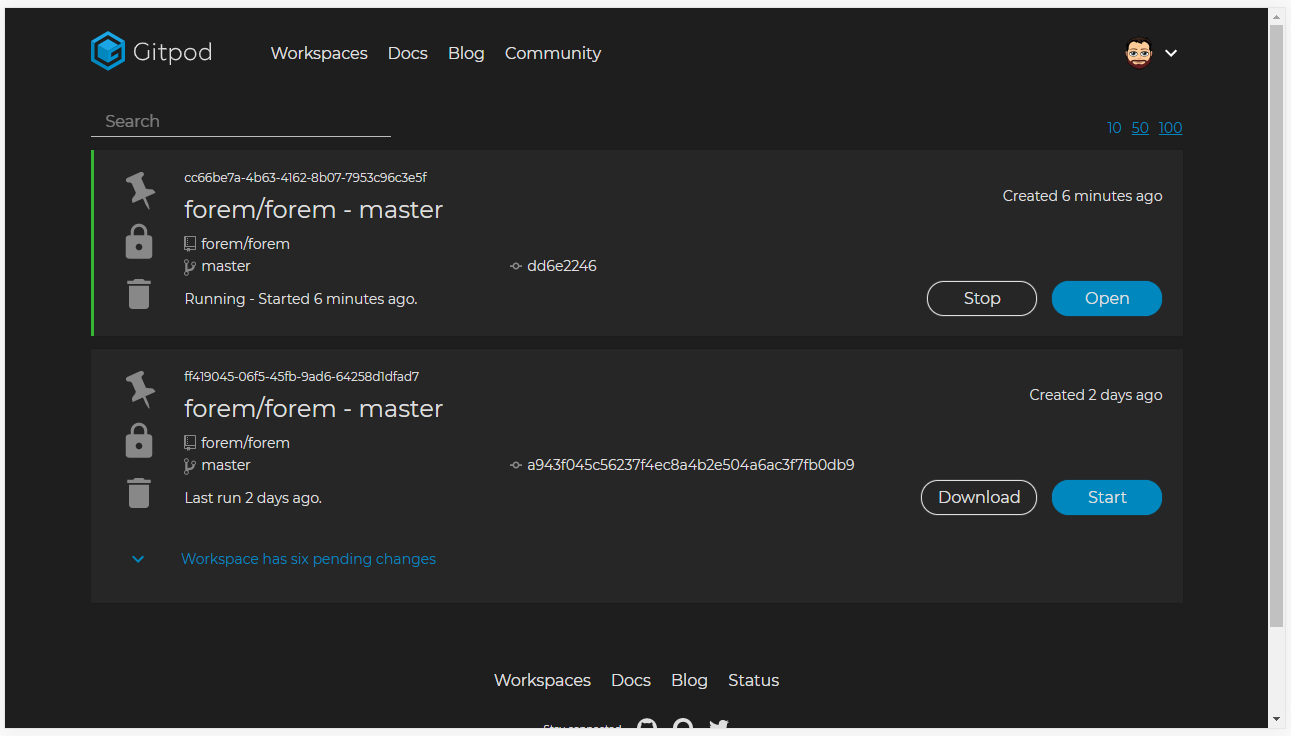1291x736 pixels.
Task: Click 'Created 2 days ago' text
Action: [x=1096, y=395]
